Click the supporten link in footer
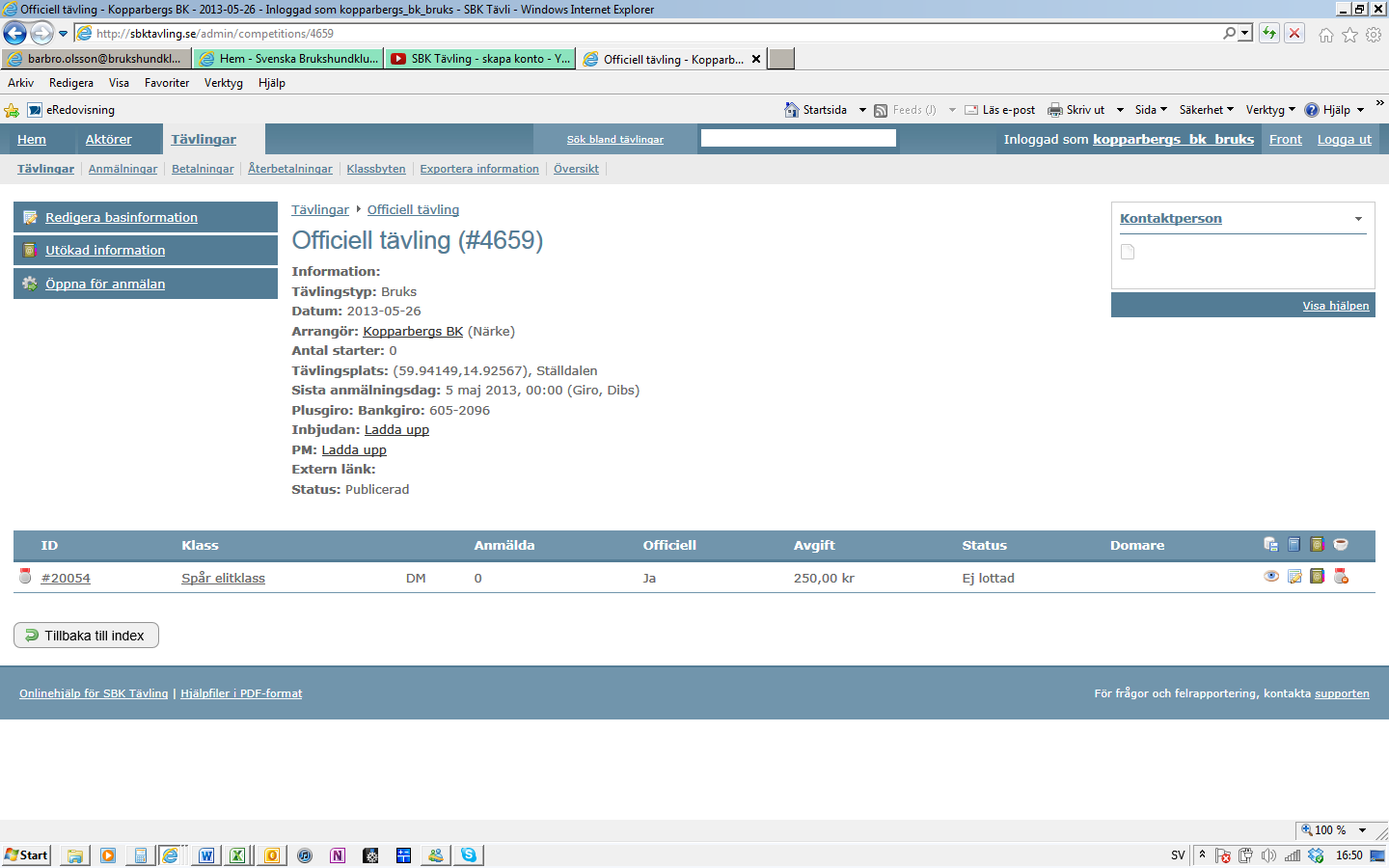The height and width of the screenshot is (868, 1389). coord(1342,693)
